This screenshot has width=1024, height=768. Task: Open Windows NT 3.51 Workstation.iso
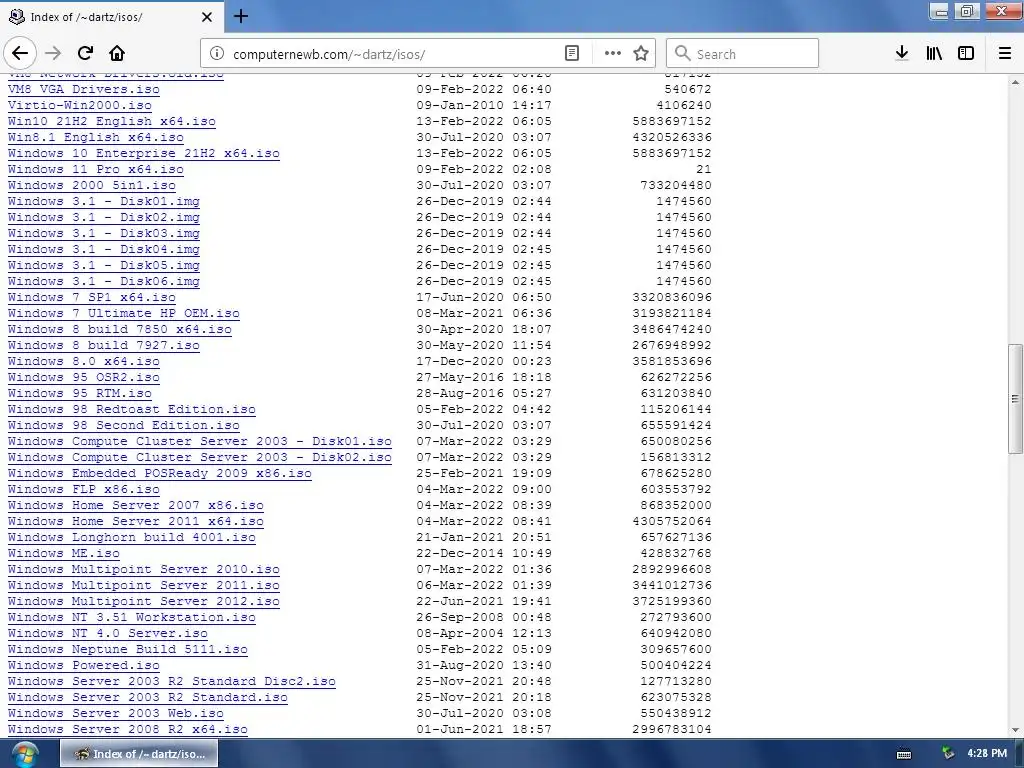click(x=132, y=617)
